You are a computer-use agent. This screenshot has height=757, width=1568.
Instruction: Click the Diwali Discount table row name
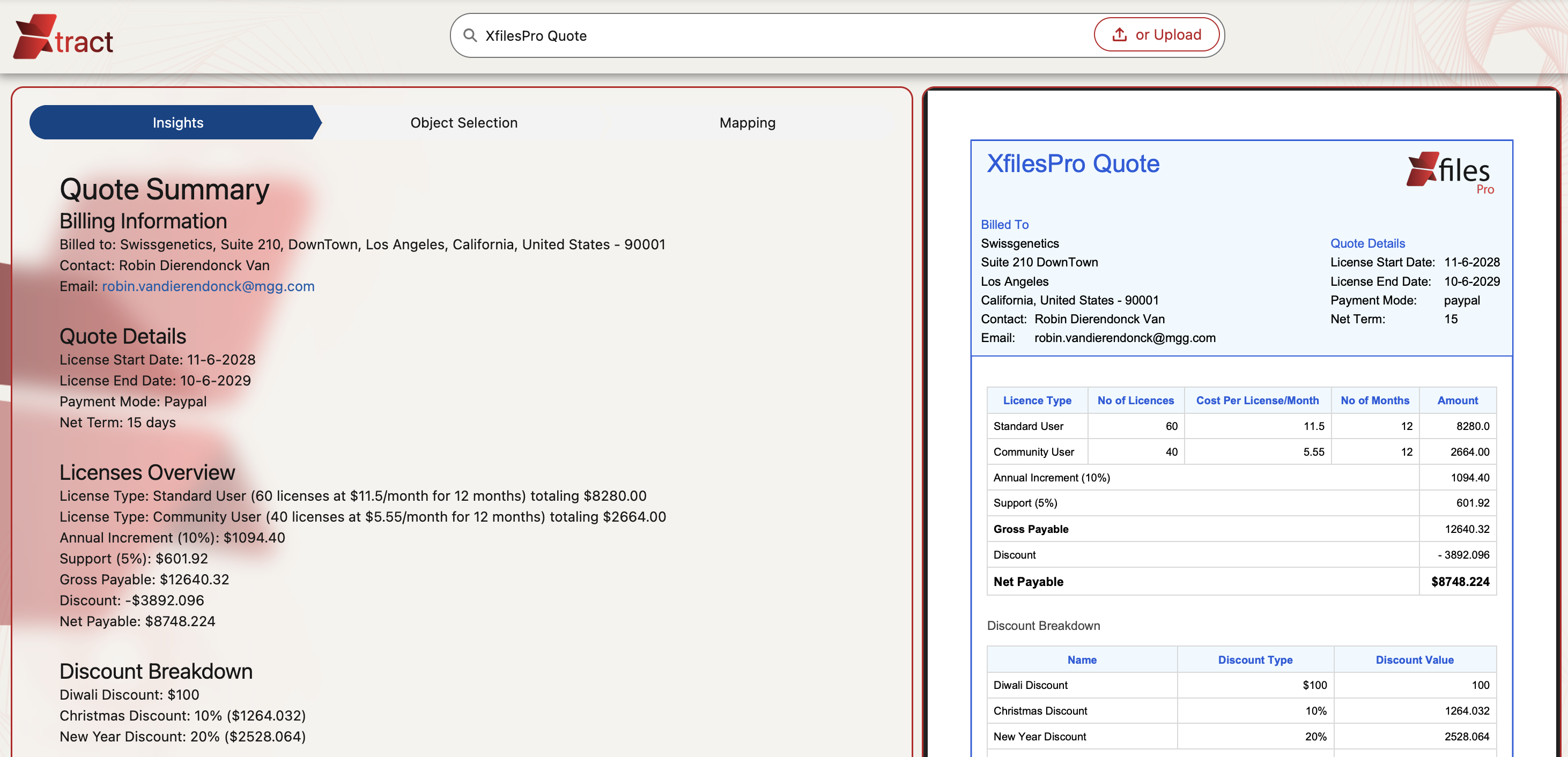[x=1031, y=685]
